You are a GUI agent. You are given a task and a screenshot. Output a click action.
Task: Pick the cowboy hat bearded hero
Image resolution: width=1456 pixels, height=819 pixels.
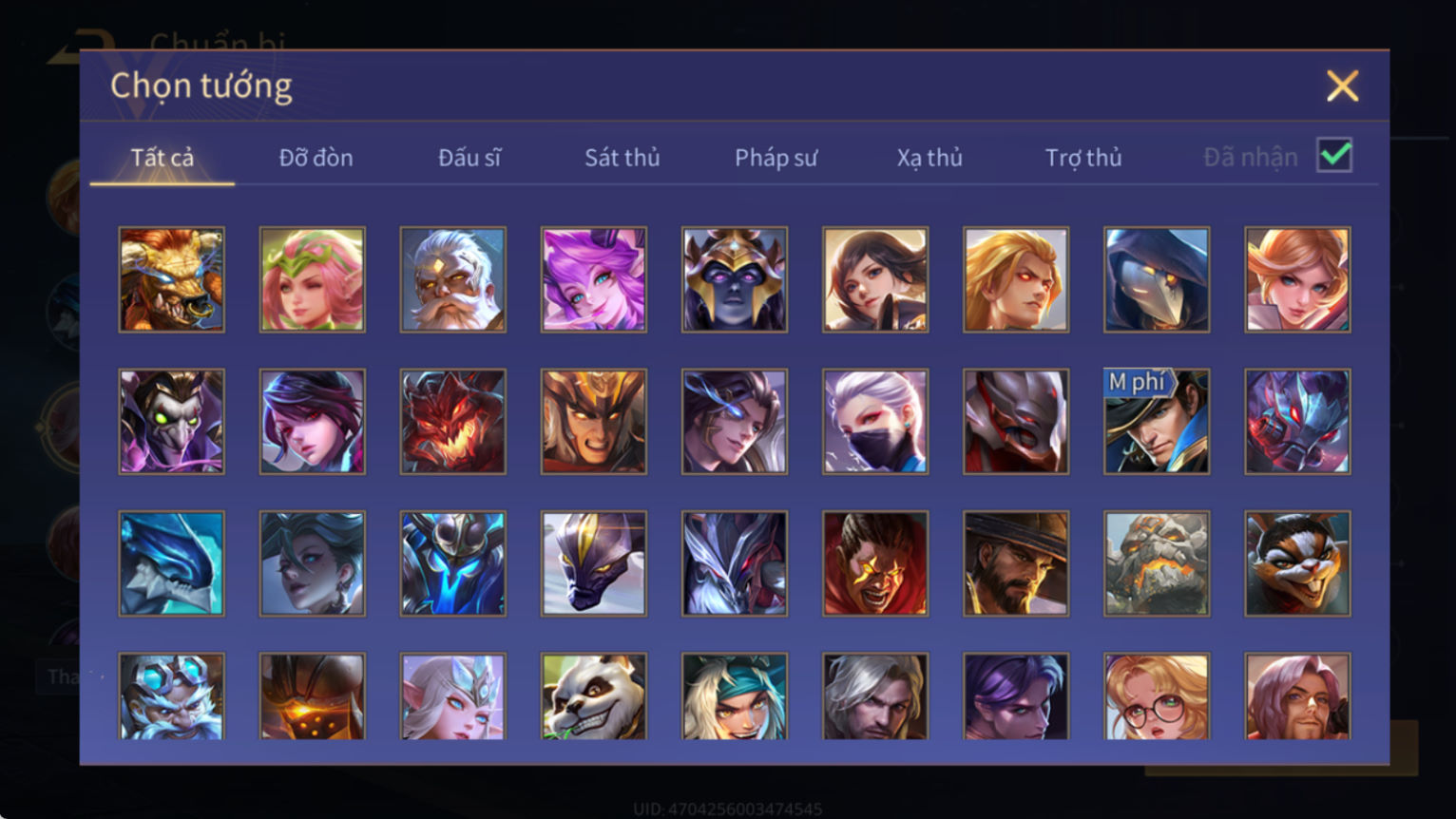1016,564
